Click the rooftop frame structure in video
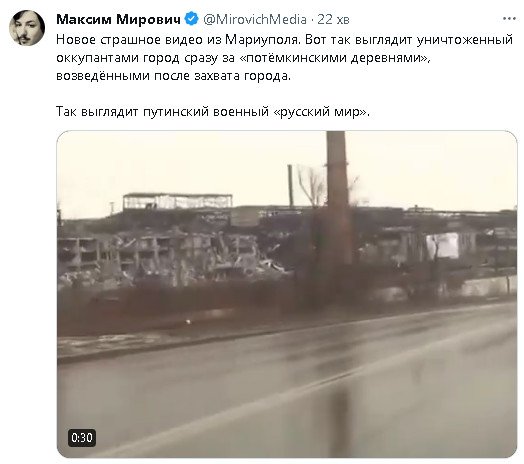Image resolution: width=524 pixels, height=464 pixels. pyautogui.click(x=177, y=201)
